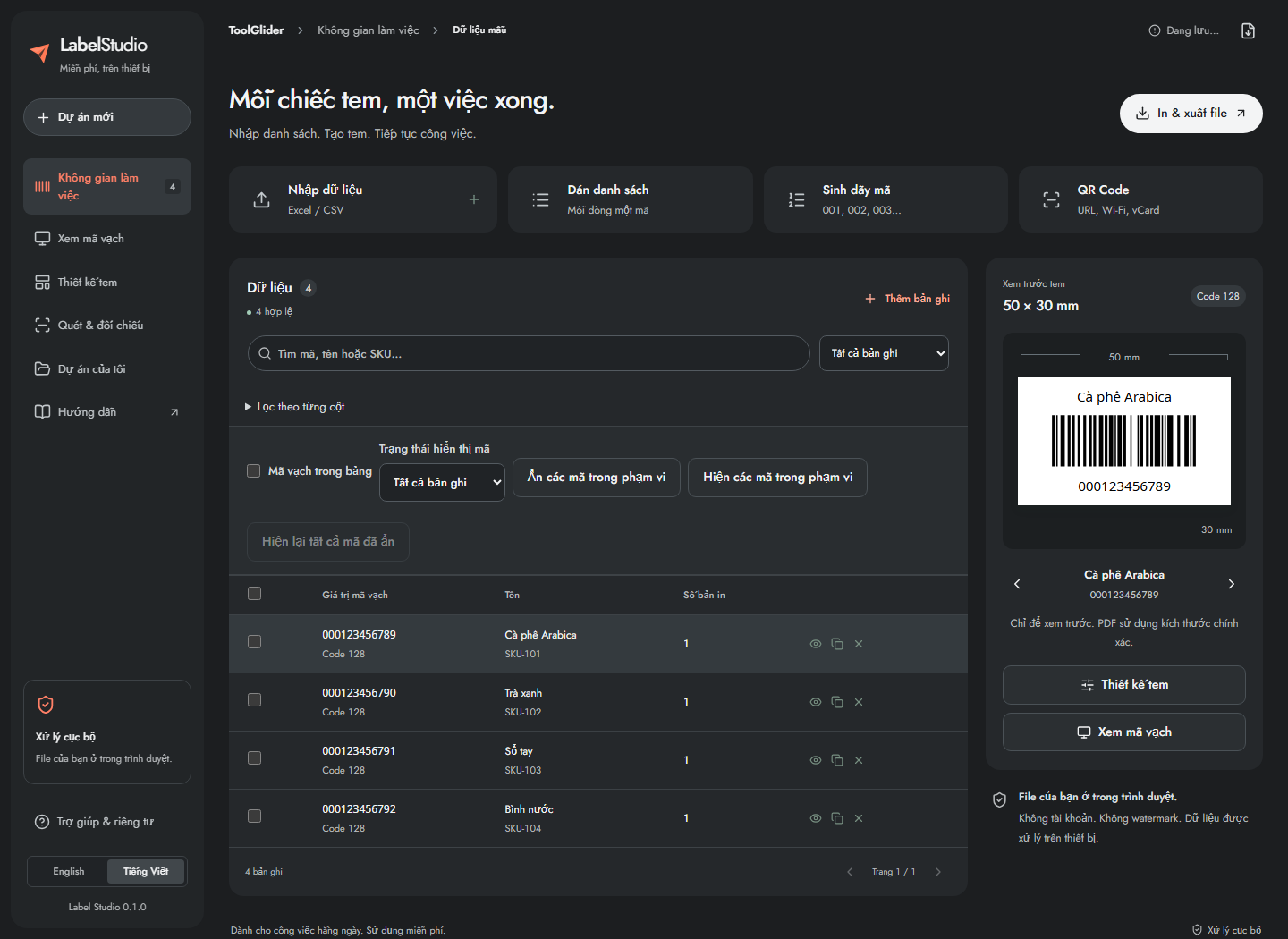
Task: Click Ẩn các mã trong phạm vi
Action: coord(597,478)
